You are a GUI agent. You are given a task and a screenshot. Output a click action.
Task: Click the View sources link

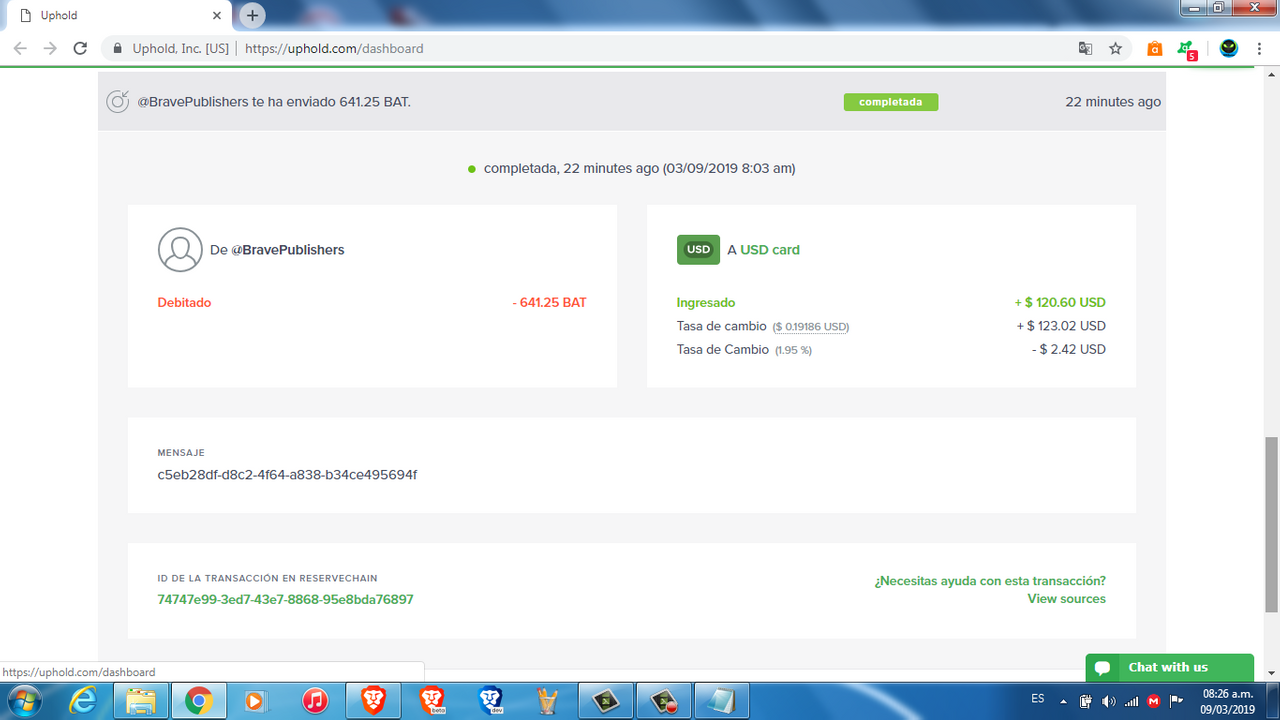(x=1066, y=599)
